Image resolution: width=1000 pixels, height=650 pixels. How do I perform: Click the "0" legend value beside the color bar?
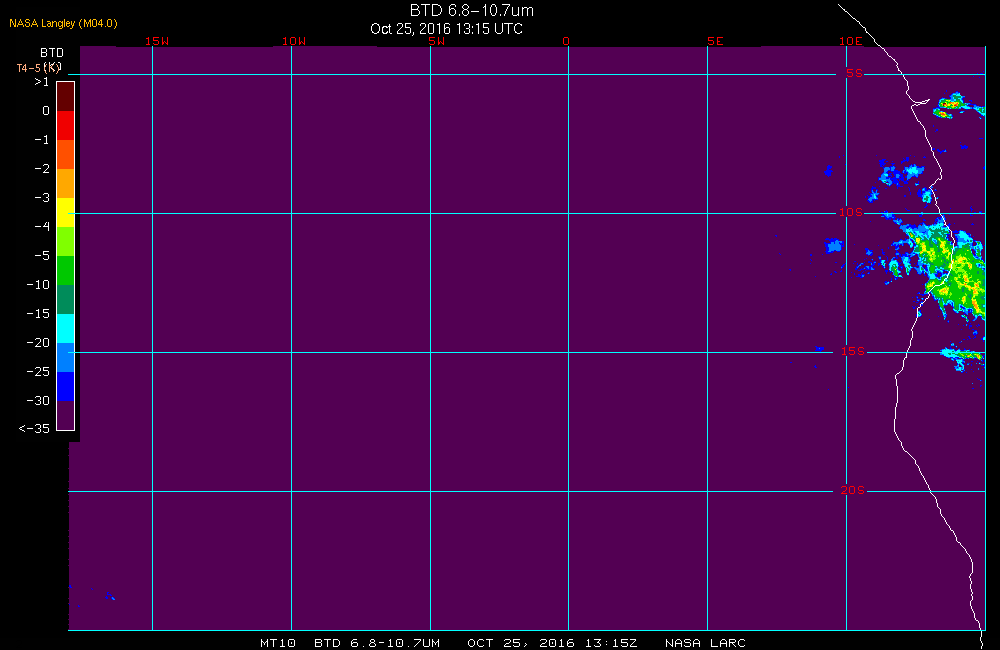(46, 111)
